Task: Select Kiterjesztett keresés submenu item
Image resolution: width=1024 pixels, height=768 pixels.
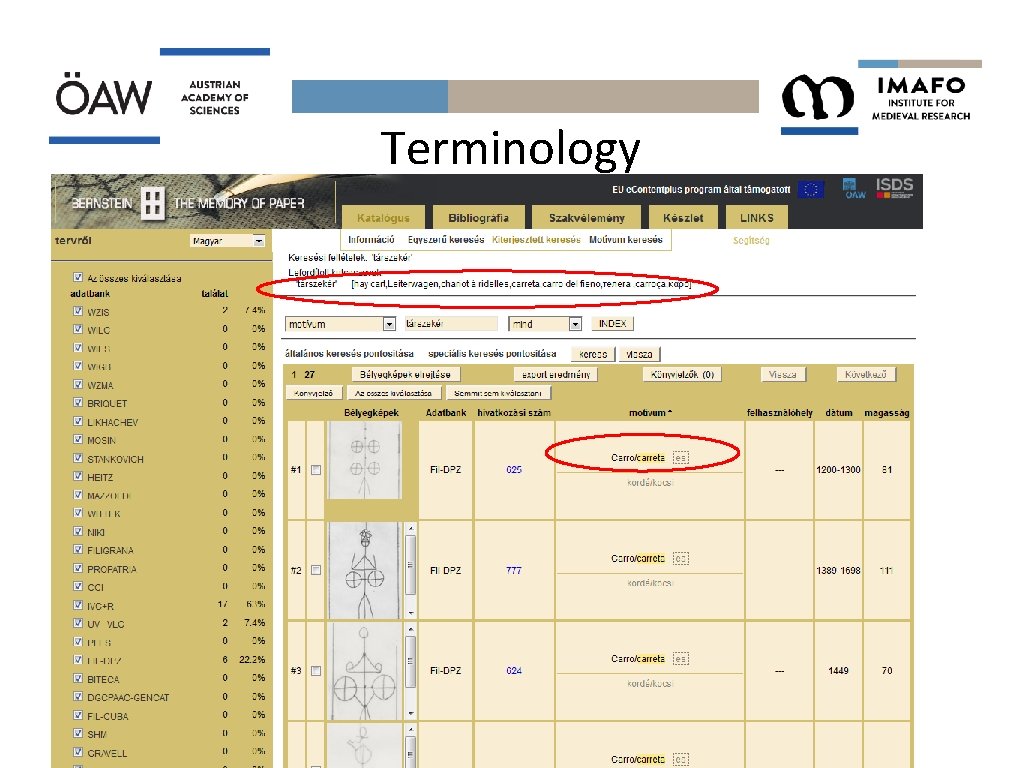Action: (x=536, y=240)
